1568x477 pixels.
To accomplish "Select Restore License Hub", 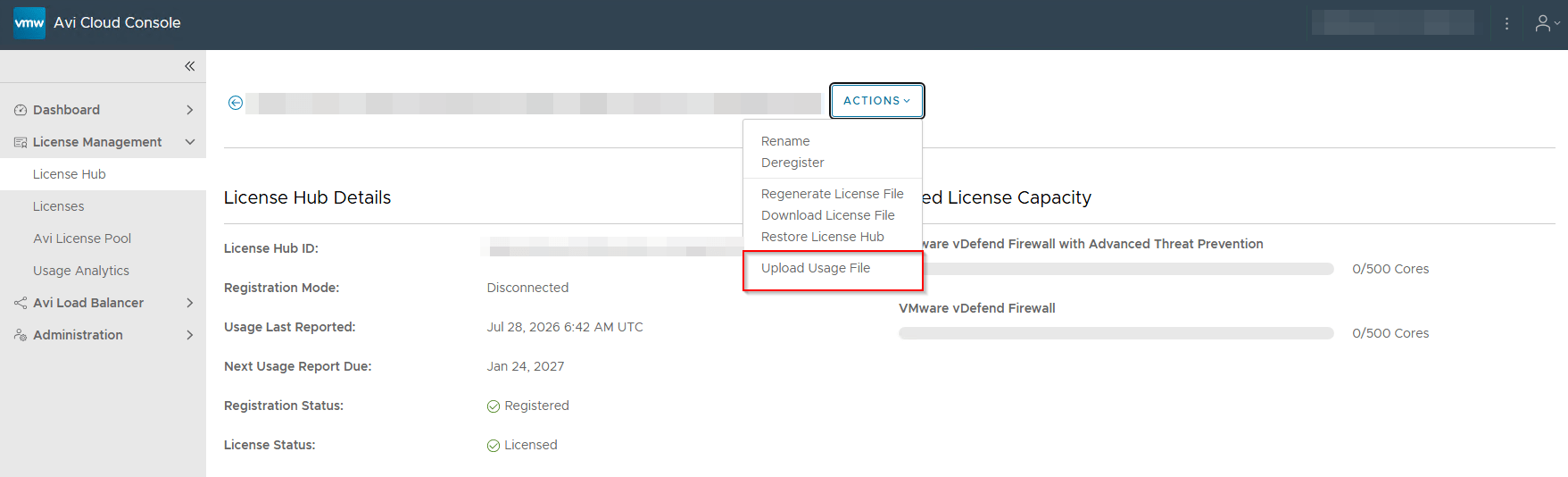I will tap(823, 237).
